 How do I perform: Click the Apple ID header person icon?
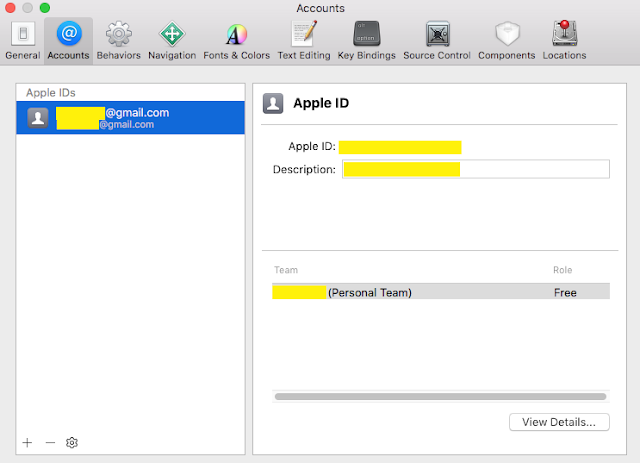(x=273, y=103)
